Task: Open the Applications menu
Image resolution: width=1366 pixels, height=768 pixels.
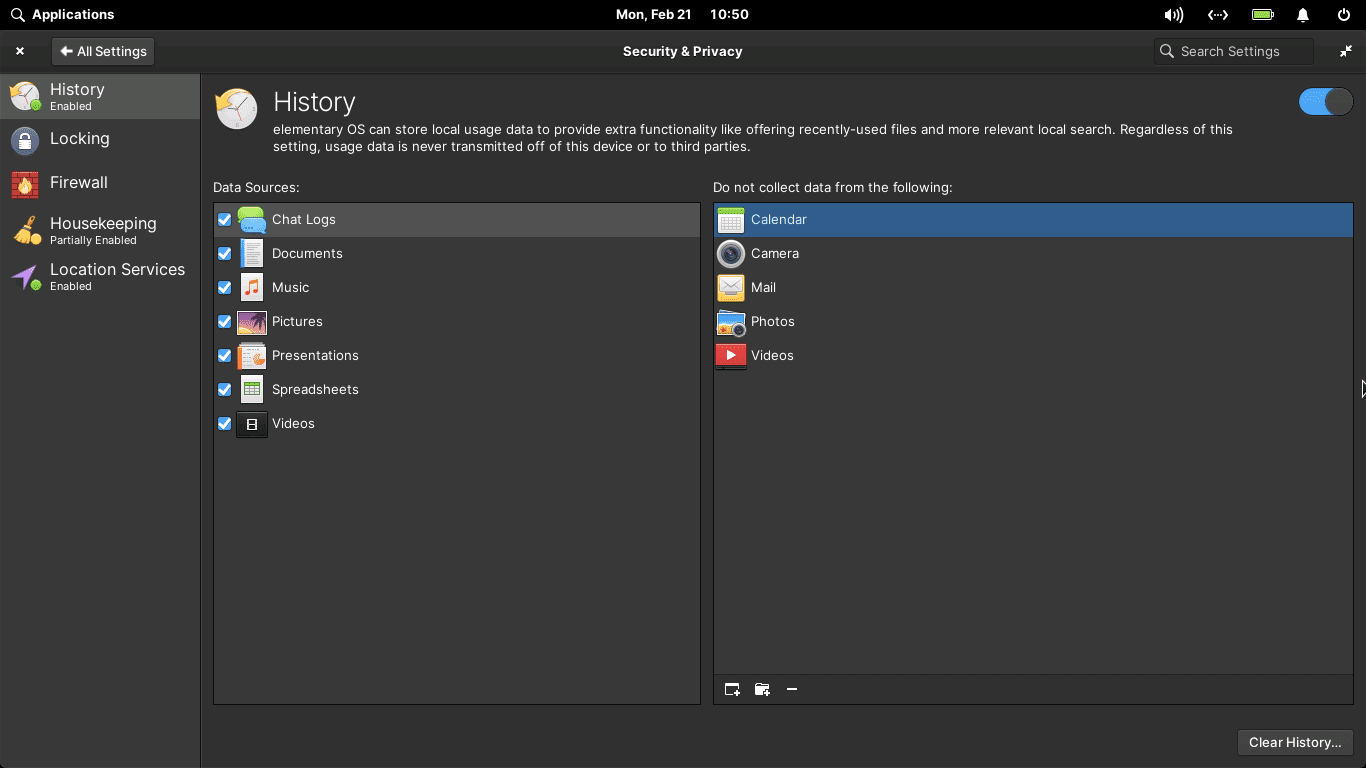Action: point(62,15)
